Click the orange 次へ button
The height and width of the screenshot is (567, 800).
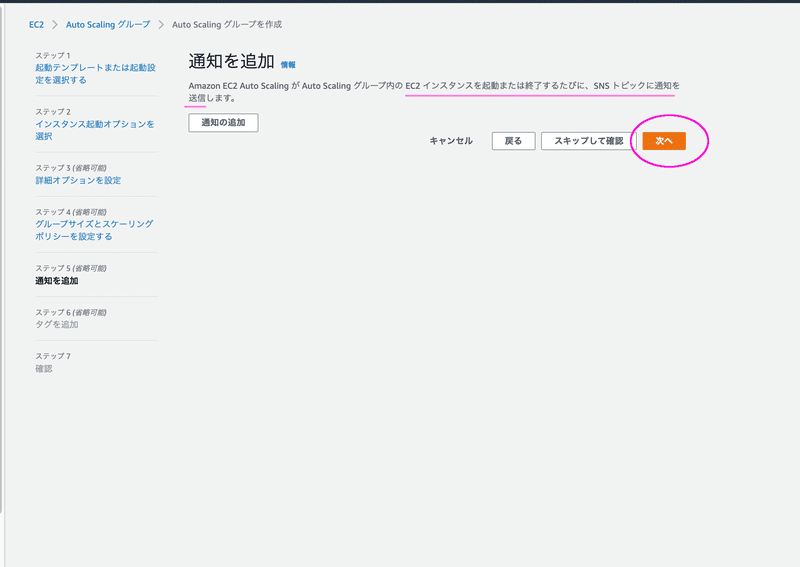tap(664, 141)
